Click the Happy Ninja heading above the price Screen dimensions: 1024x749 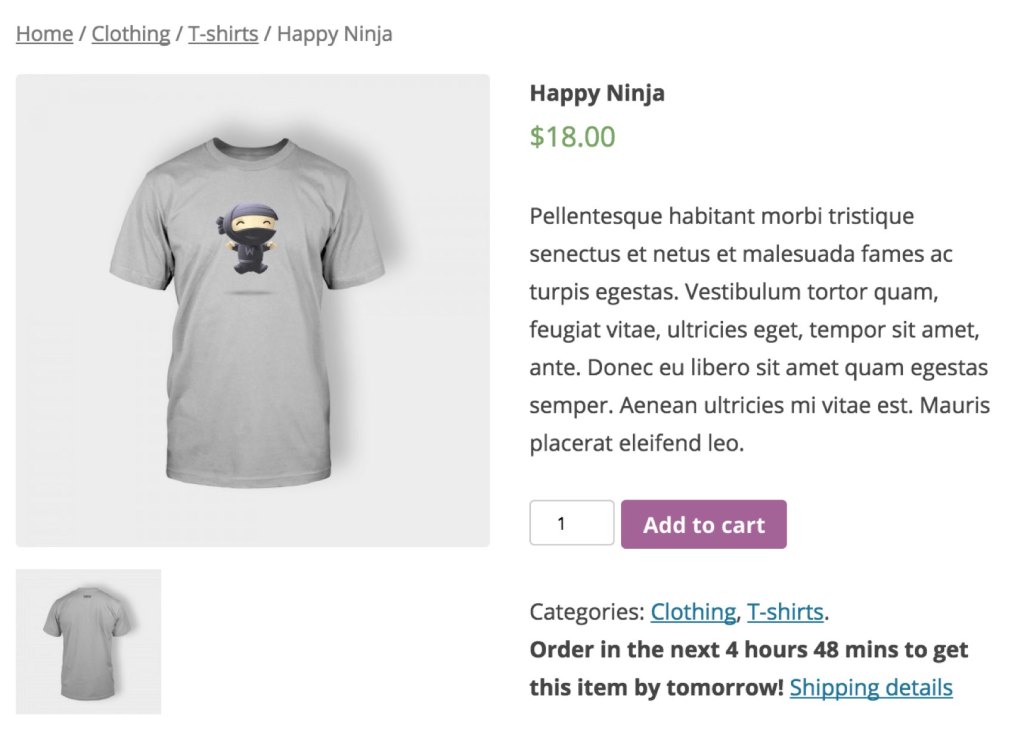(x=597, y=93)
